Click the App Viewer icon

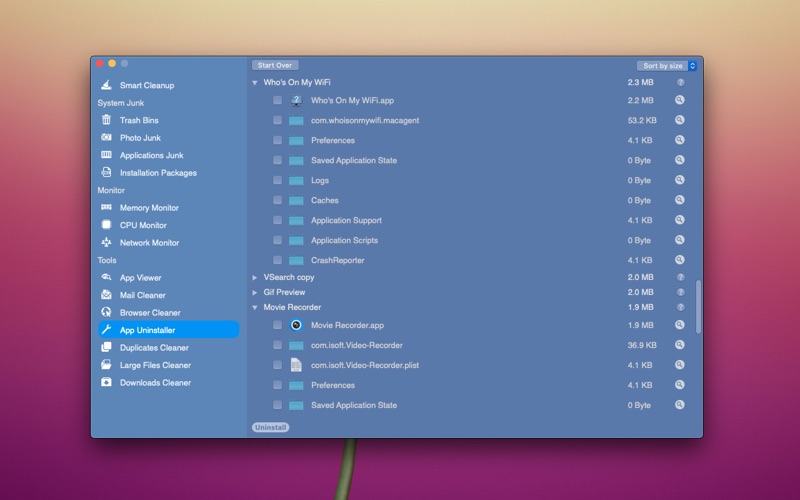[106, 277]
